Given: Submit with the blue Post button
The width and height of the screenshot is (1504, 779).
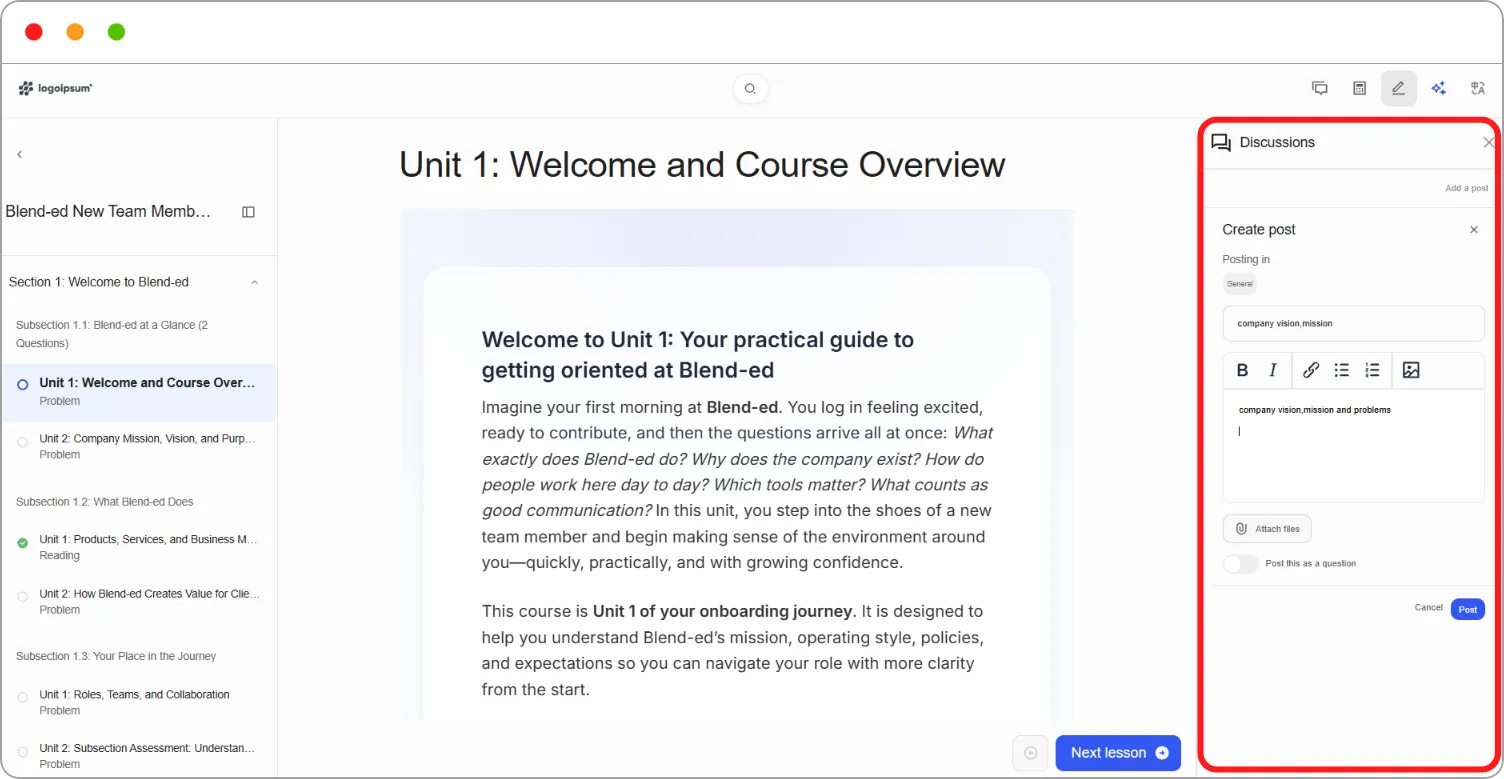Looking at the screenshot, I should (1467, 609).
